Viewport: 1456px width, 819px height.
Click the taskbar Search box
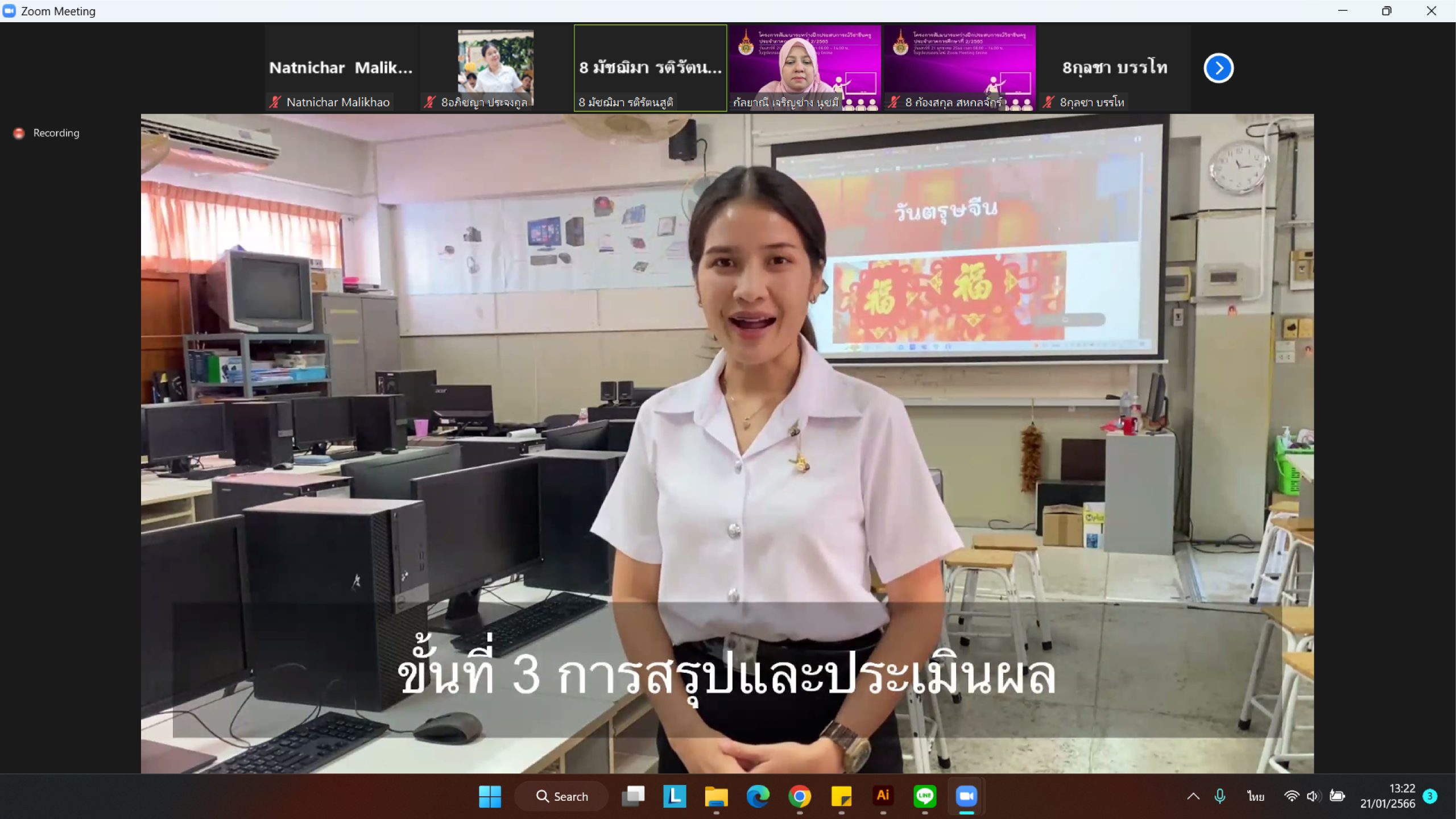(562, 796)
